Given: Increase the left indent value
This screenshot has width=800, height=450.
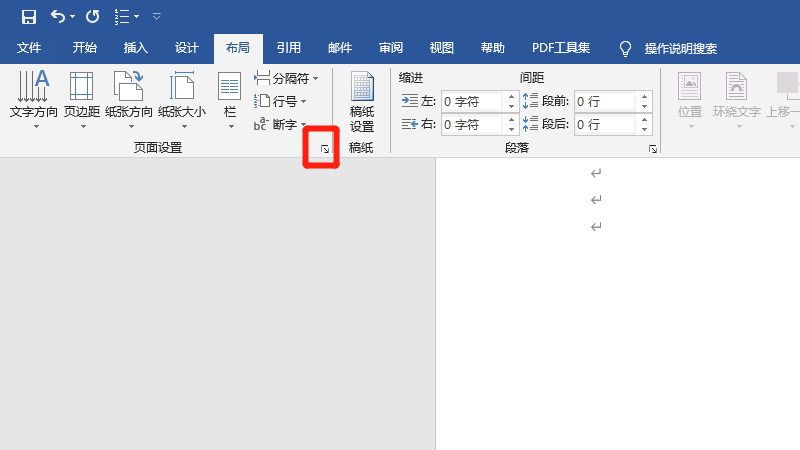Looking at the screenshot, I should pyautogui.click(x=511, y=97).
